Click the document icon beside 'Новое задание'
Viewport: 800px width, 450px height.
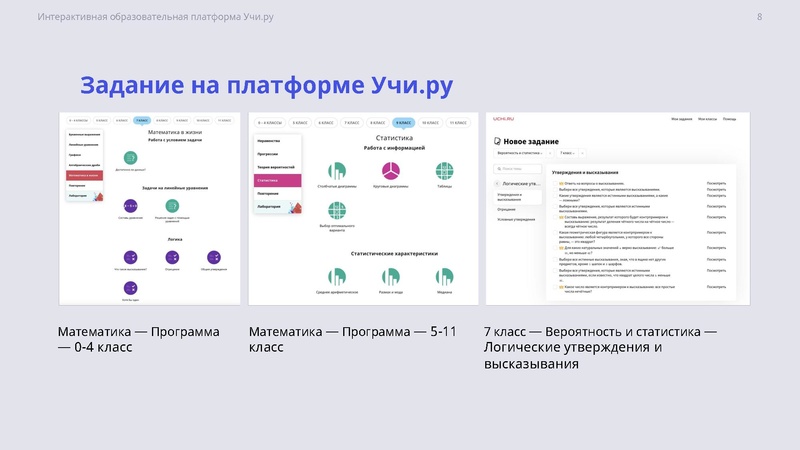(x=497, y=141)
